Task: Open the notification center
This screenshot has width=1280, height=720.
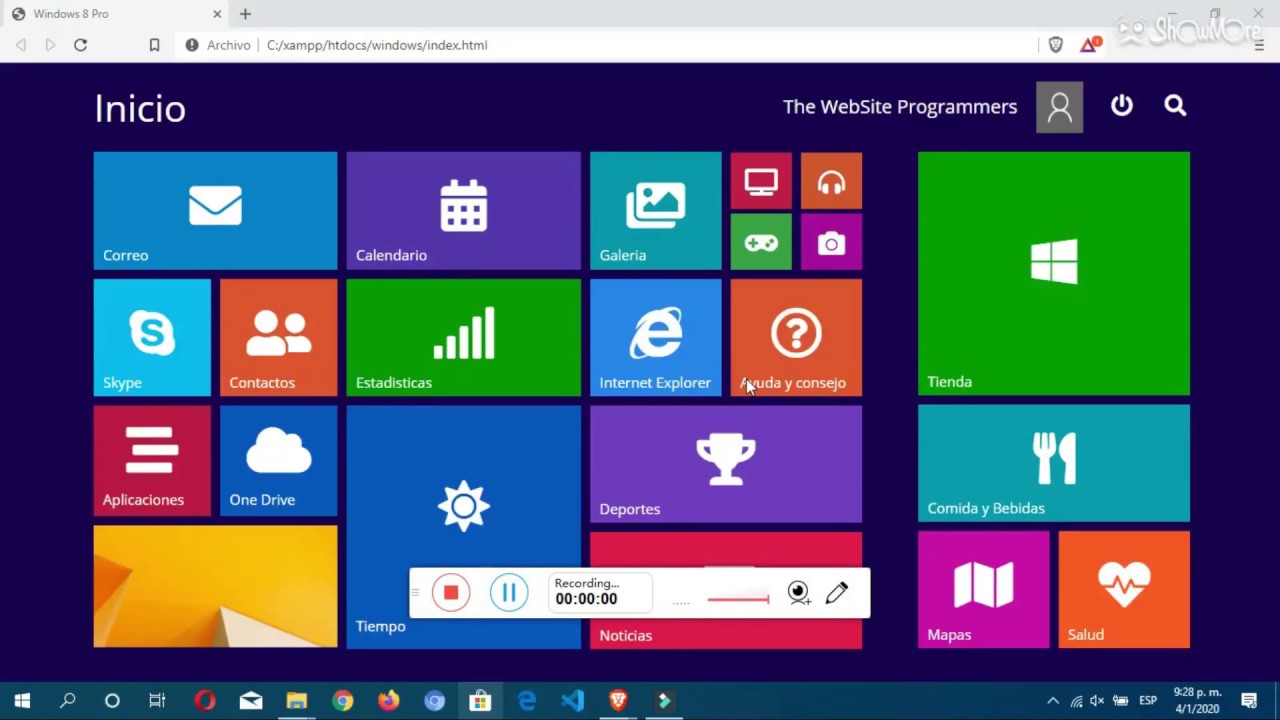Action: (x=1249, y=701)
